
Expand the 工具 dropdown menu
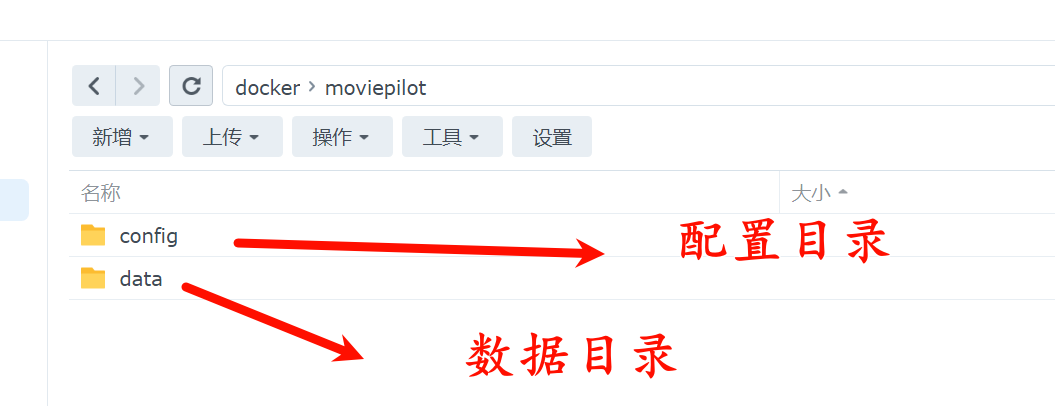(452, 137)
